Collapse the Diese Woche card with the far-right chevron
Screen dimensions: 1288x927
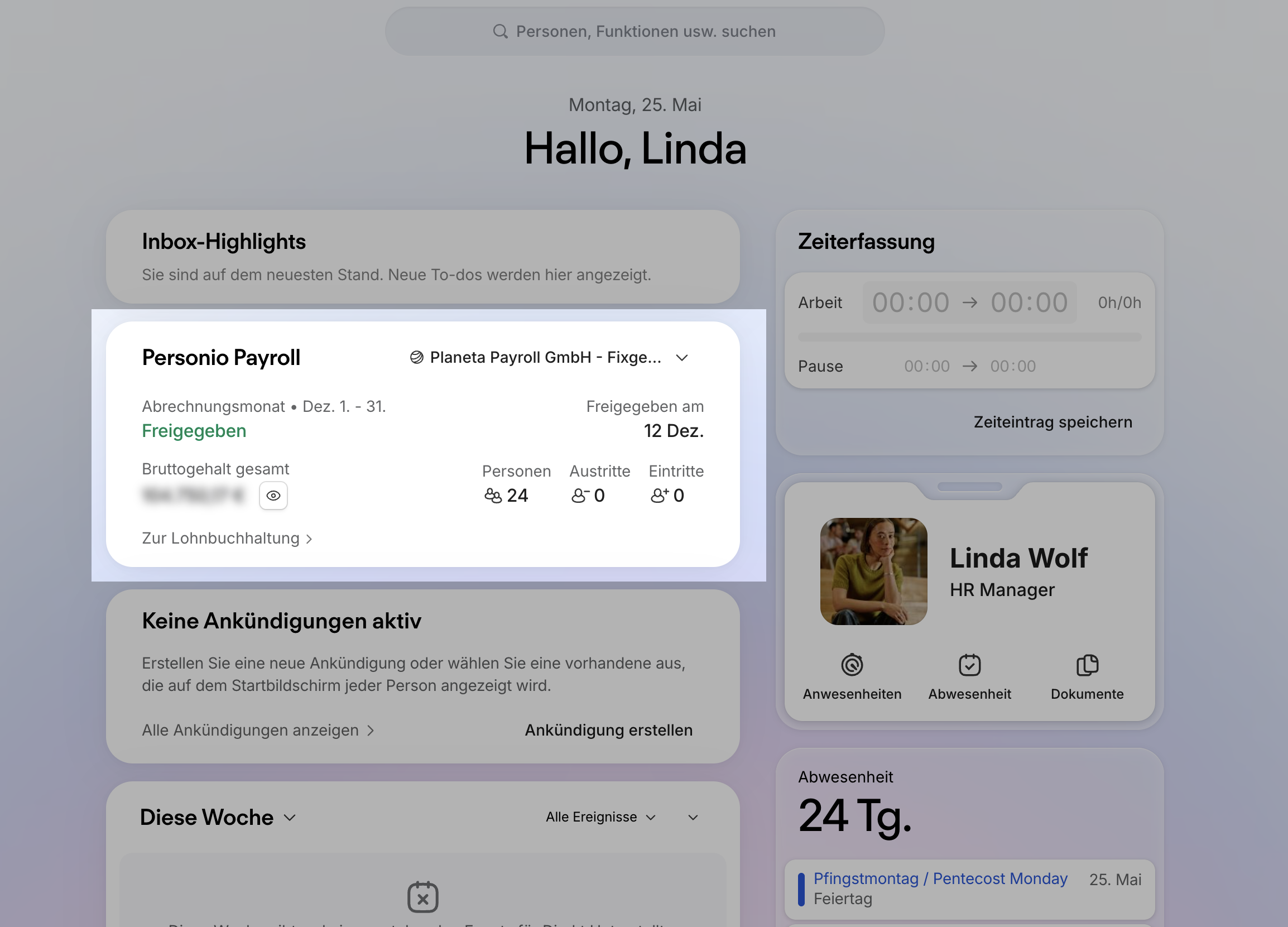tap(693, 818)
